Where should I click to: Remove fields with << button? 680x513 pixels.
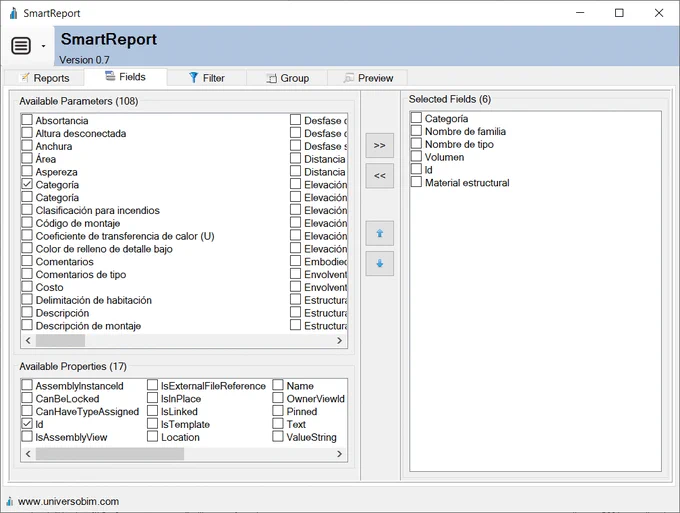[379, 176]
